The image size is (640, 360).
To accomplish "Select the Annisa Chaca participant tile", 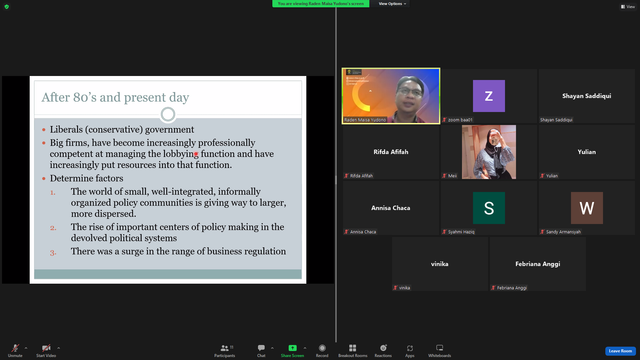I will tap(391, 208).
